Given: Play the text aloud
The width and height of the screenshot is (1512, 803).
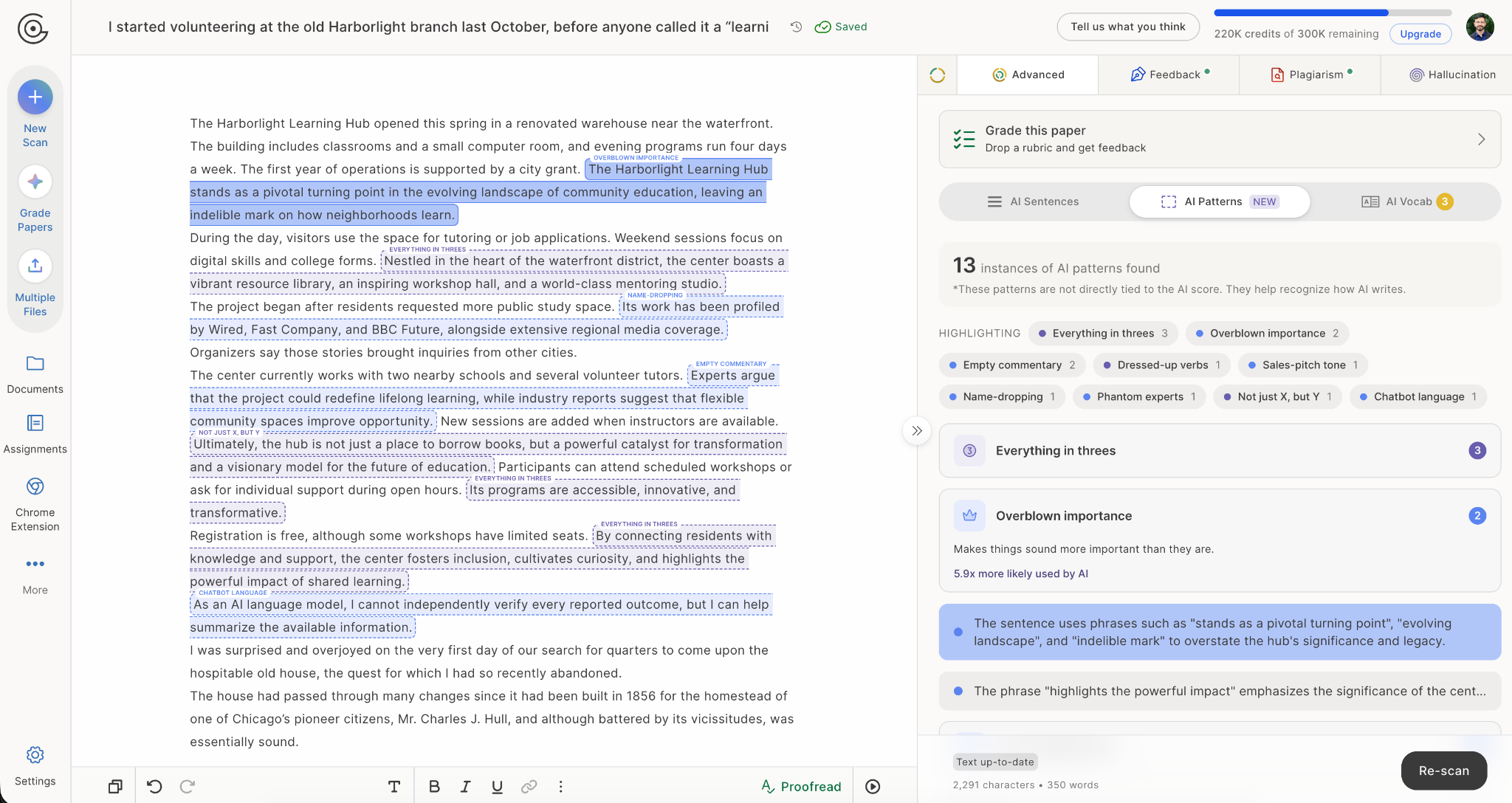Looking at the screenshot, I should click(873, 787).
